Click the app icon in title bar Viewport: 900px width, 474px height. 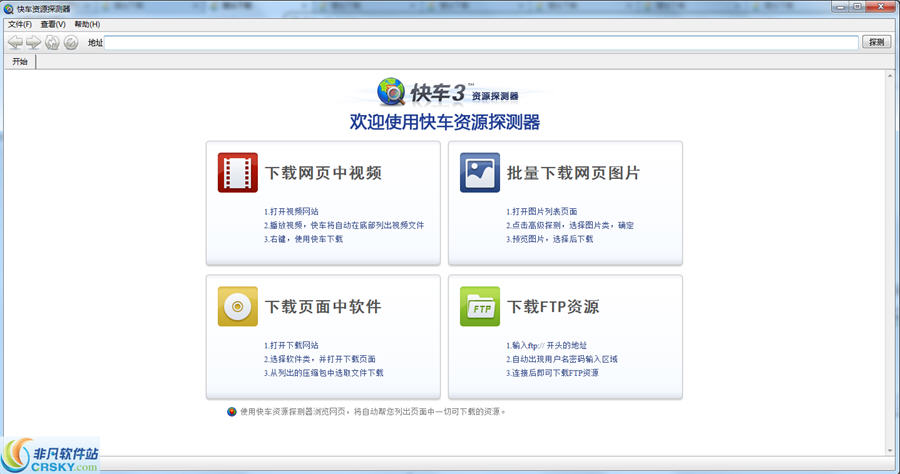pos(9,9)
